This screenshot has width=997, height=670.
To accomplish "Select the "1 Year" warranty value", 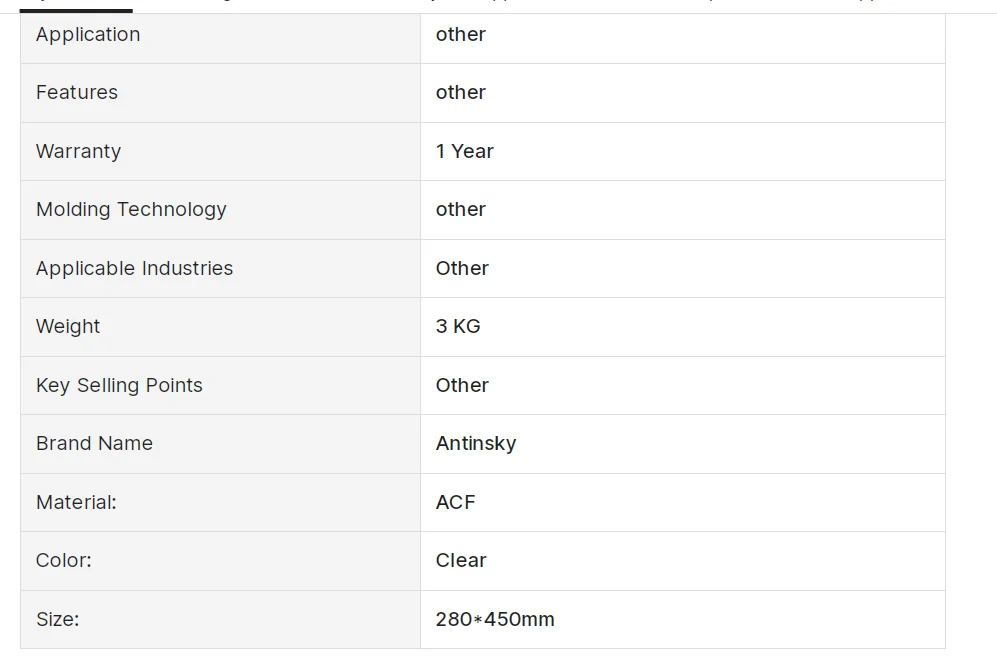I will click(464, 151).
